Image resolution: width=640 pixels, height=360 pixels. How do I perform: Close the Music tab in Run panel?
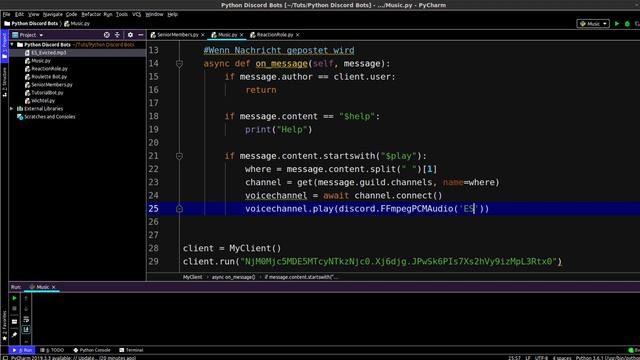pos(53,287)
